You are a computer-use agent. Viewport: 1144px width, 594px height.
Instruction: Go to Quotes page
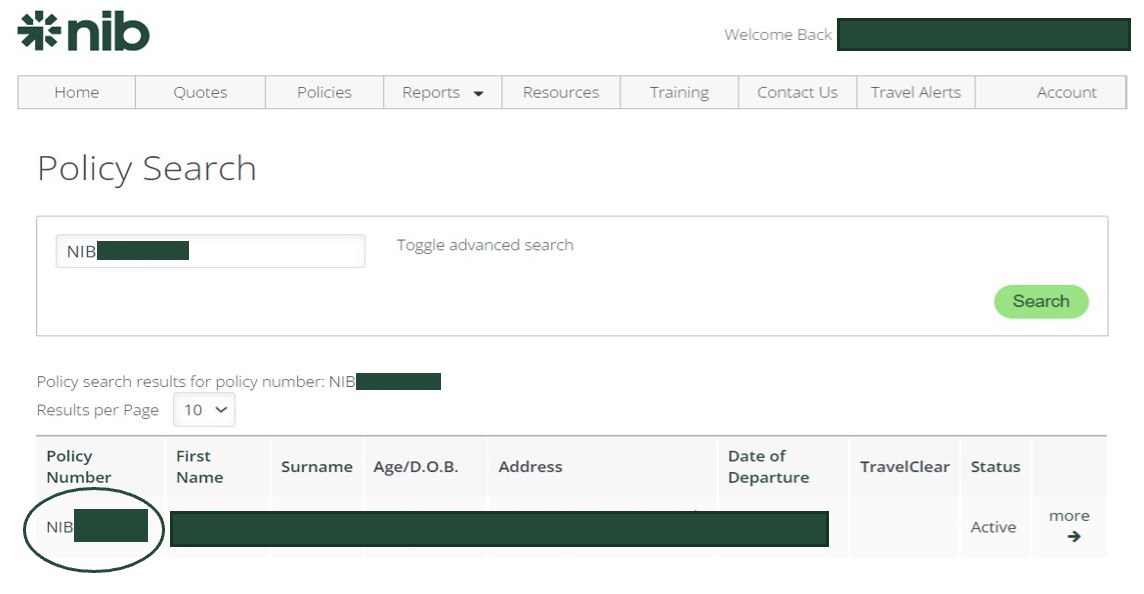tap(200, 93)
